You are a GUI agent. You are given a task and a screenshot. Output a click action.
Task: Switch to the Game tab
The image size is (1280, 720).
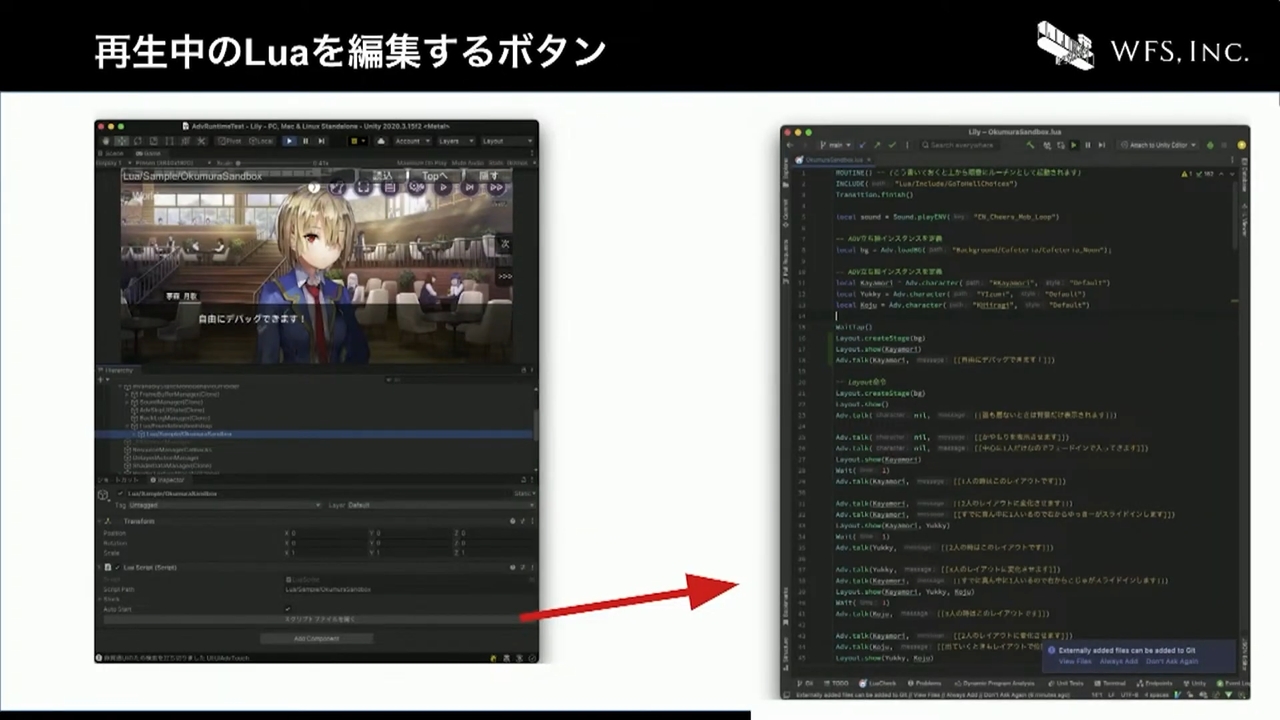147,153
